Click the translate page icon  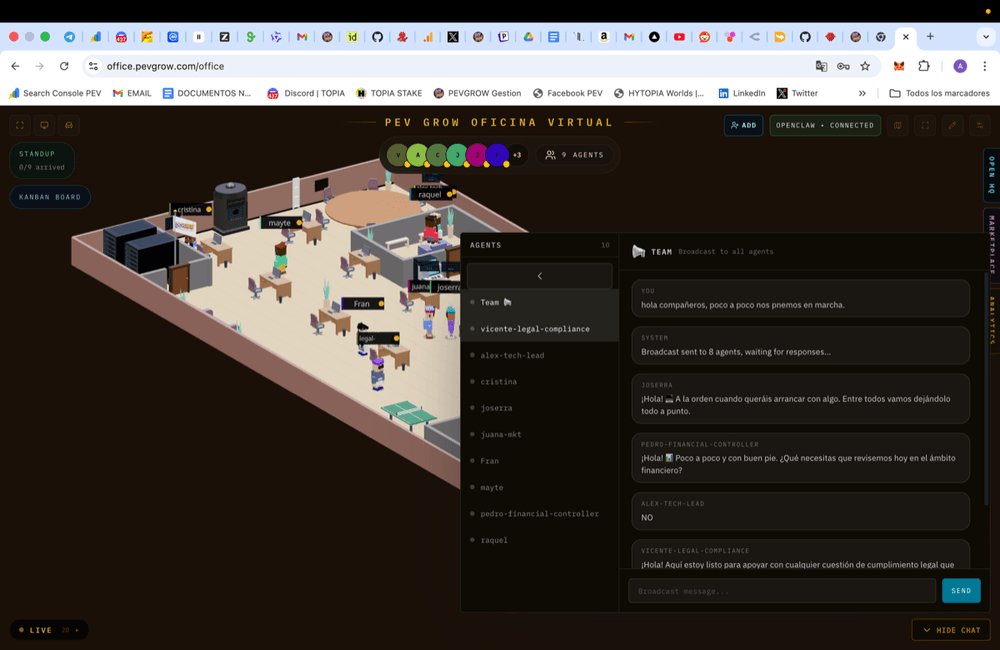821,66
